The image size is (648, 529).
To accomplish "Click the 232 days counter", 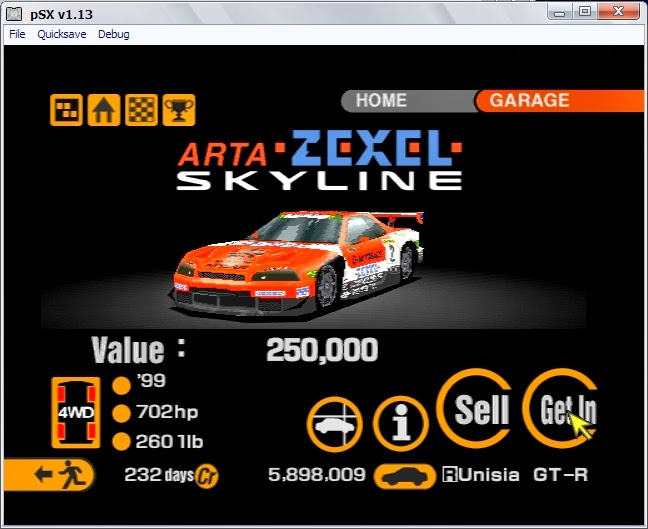I will 159,475.
